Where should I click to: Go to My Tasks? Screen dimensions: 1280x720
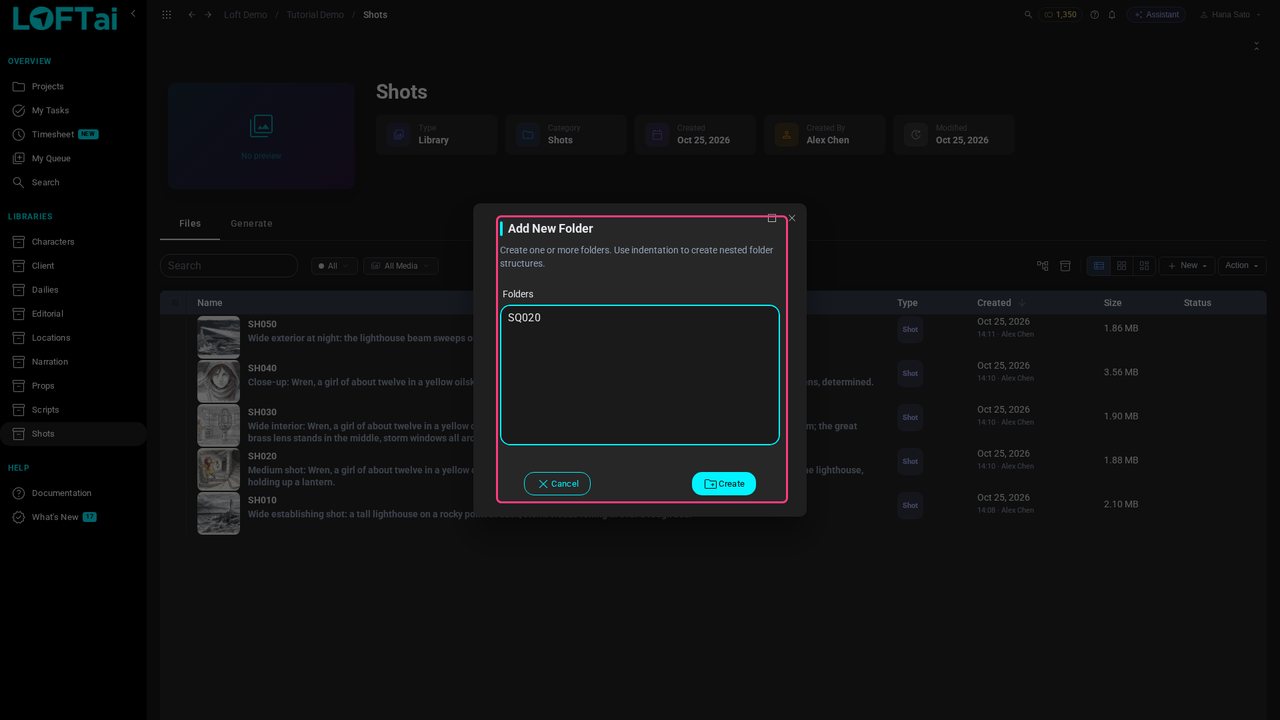pos(73,111)
